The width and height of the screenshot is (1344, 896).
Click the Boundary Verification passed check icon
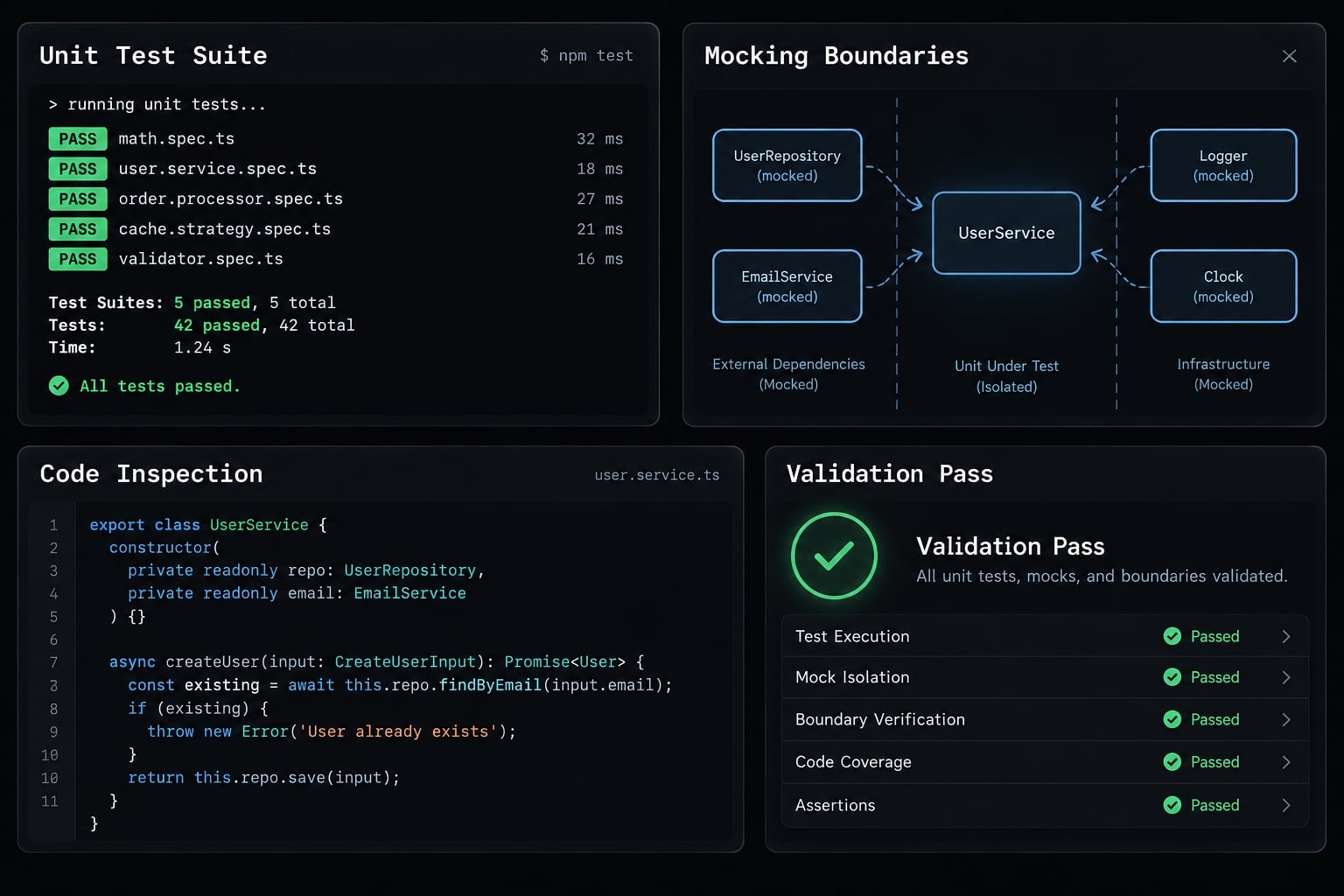pyautogui.click(x=1172, y=719)
